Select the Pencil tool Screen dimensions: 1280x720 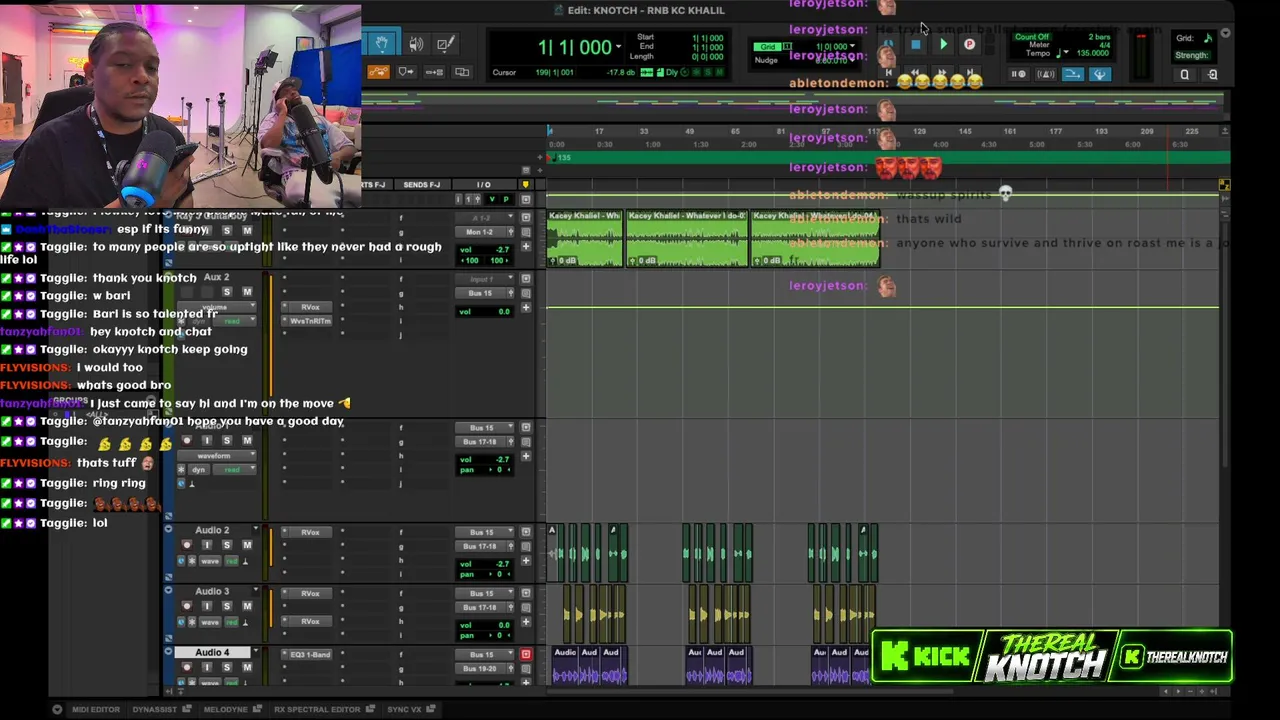[446, 44]
